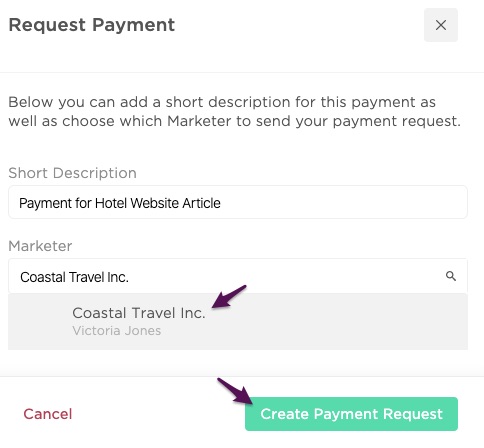Place cursor after 'Payment for Hotel Website Article'
The width and height of the screenshot is (484, 448).
point(223,203)
